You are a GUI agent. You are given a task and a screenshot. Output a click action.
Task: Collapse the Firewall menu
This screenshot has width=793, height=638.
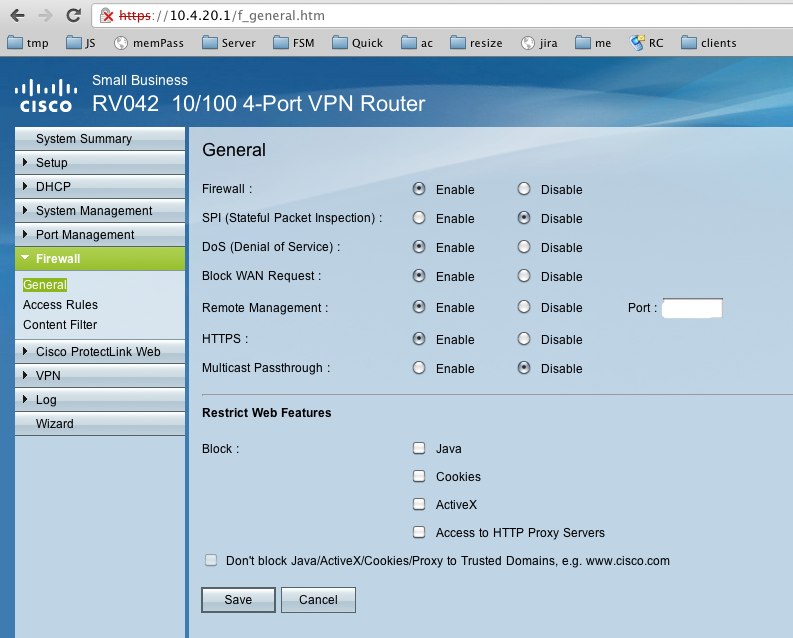click(100, 259)
